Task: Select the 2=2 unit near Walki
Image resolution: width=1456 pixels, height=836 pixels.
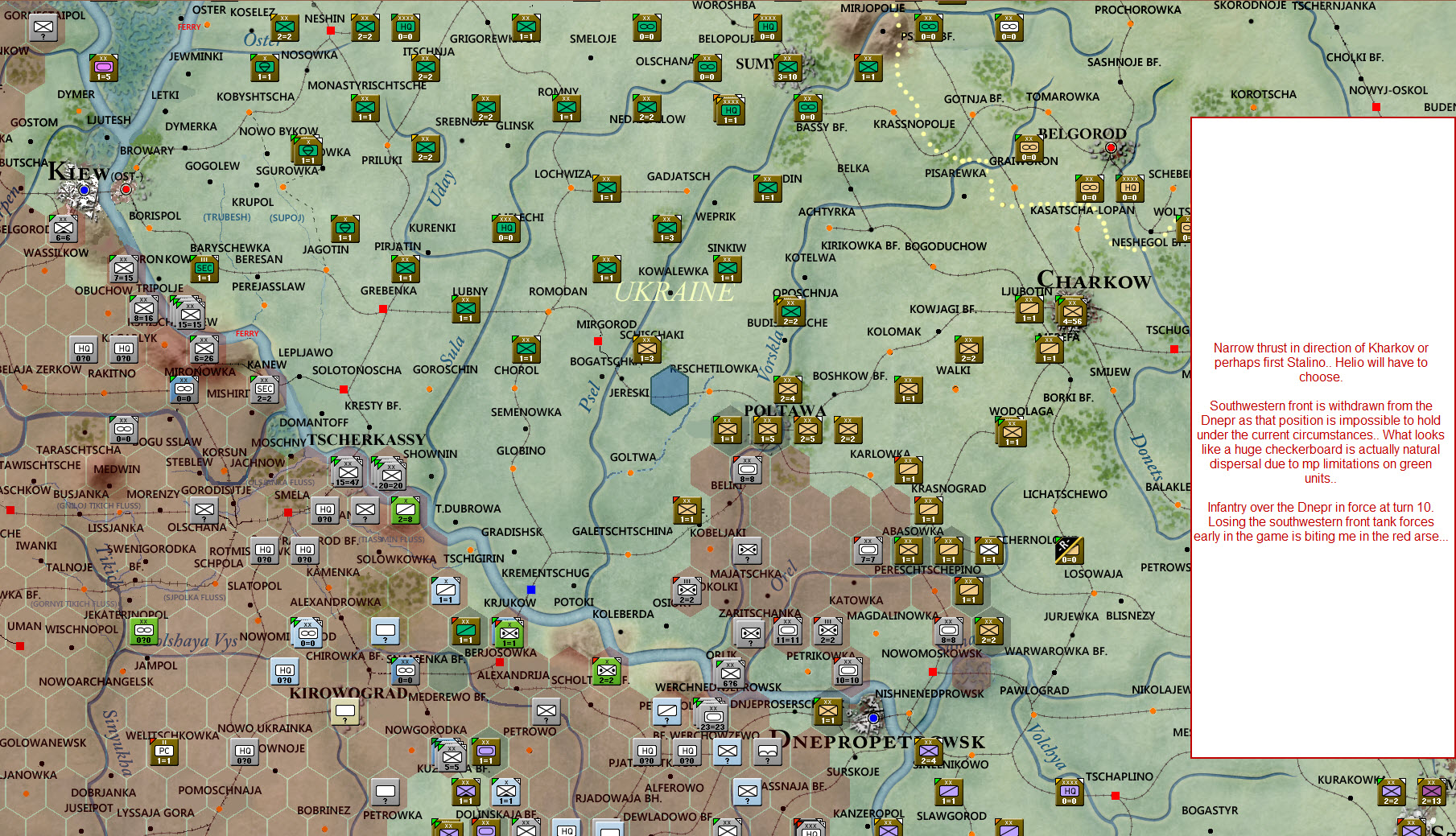Action: pyautogui.click(x=969, y=349)
